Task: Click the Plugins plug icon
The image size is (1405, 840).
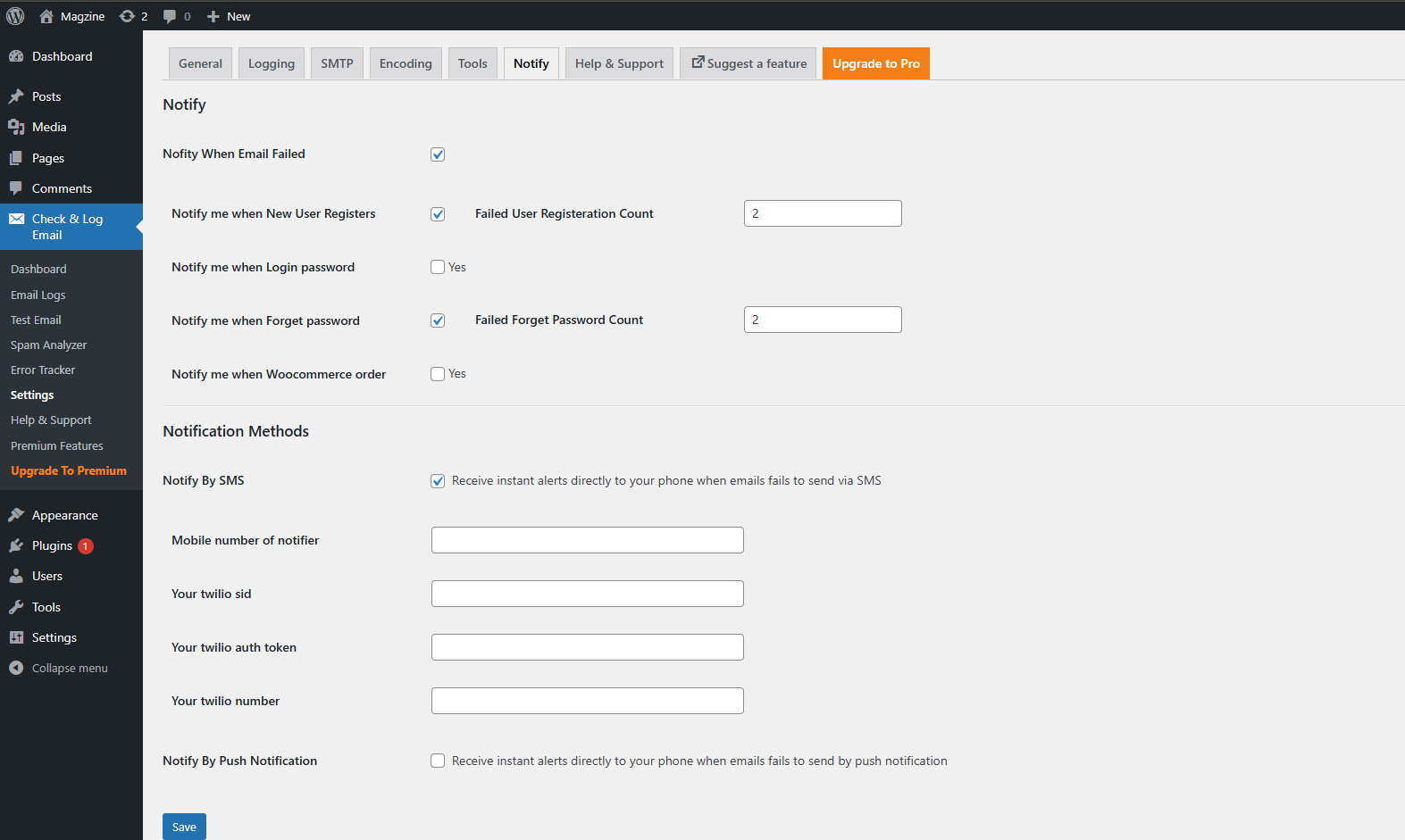Action: tap(16, 545)
